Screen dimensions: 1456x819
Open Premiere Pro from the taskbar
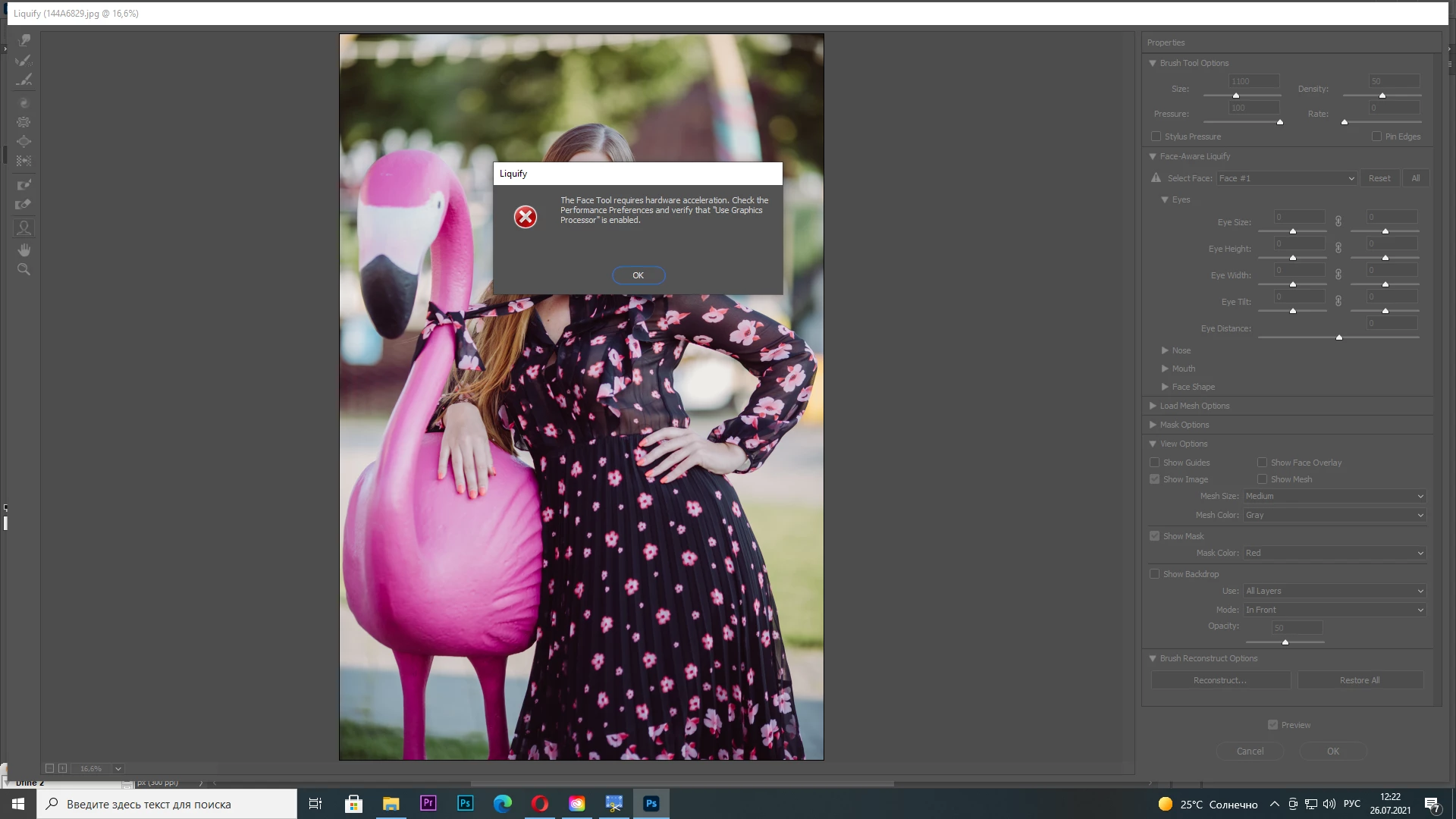click(428, 804)
